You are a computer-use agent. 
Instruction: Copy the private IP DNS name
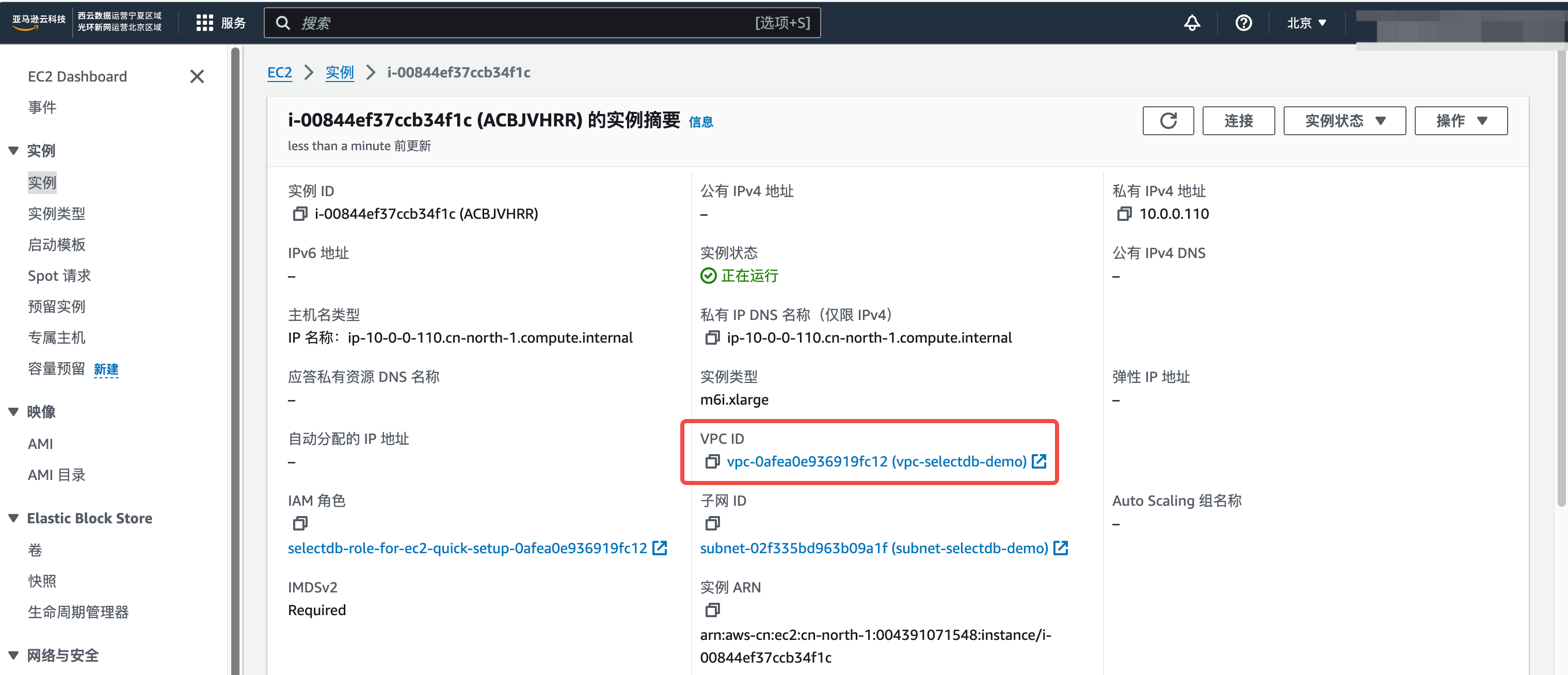point(712,338)
